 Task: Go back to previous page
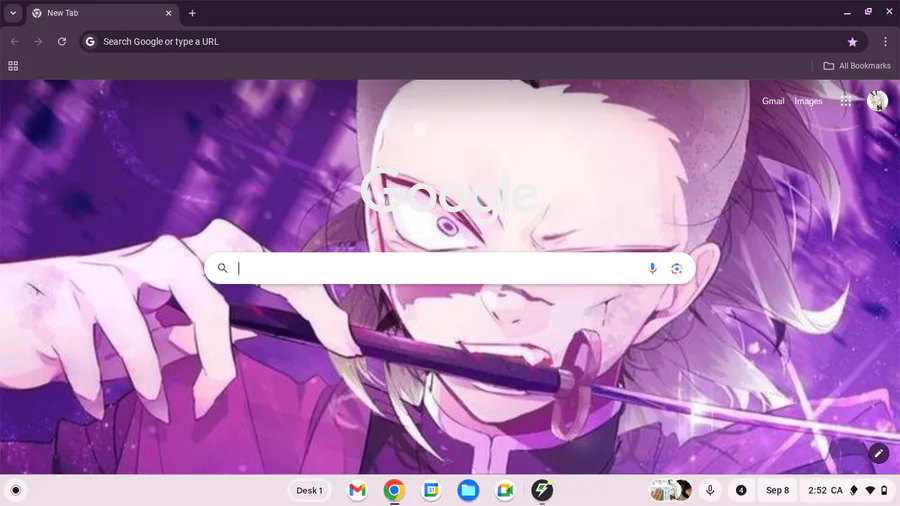tap(15, 41)
